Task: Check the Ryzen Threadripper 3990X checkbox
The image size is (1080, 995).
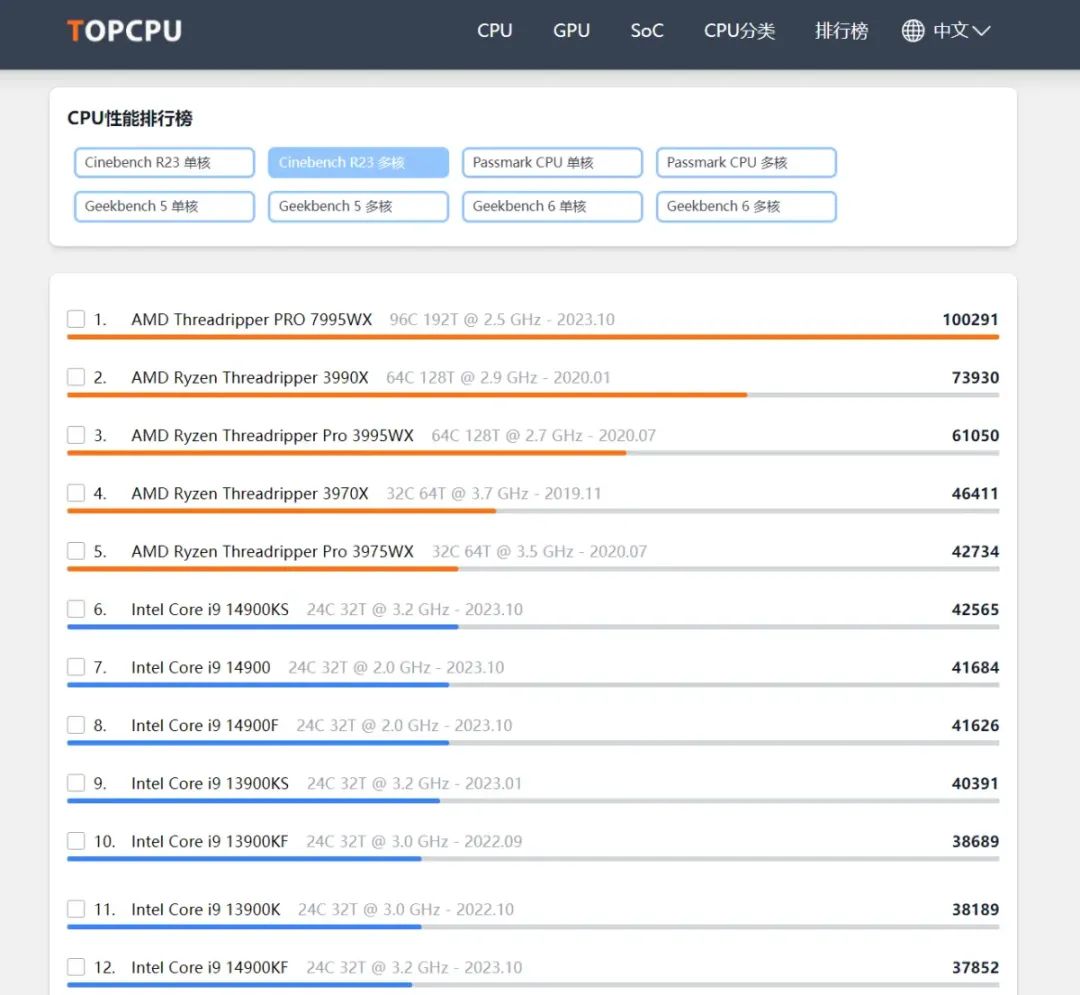Action: coord(76,377)
